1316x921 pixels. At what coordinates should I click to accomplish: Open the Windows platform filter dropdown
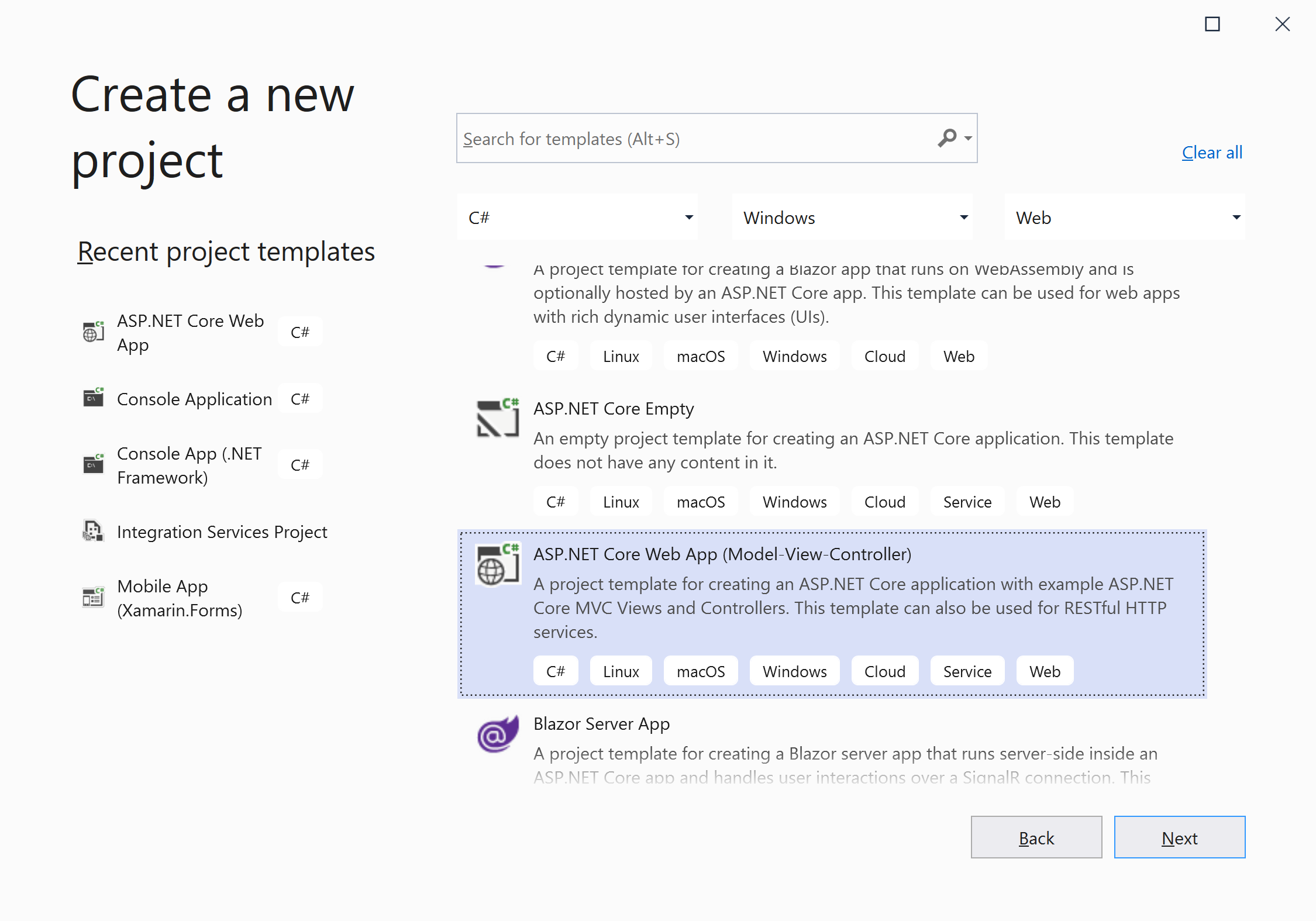[x=852, y=218]
